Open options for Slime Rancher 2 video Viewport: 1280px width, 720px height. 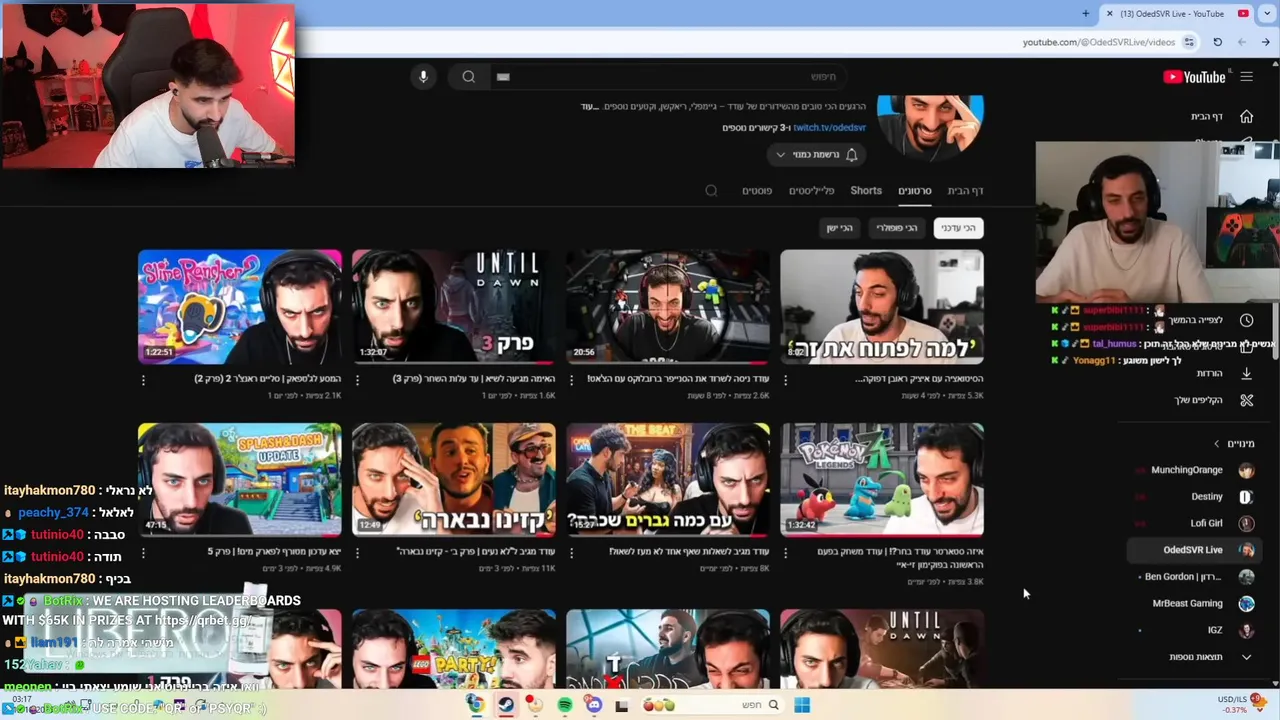[143, 380]
